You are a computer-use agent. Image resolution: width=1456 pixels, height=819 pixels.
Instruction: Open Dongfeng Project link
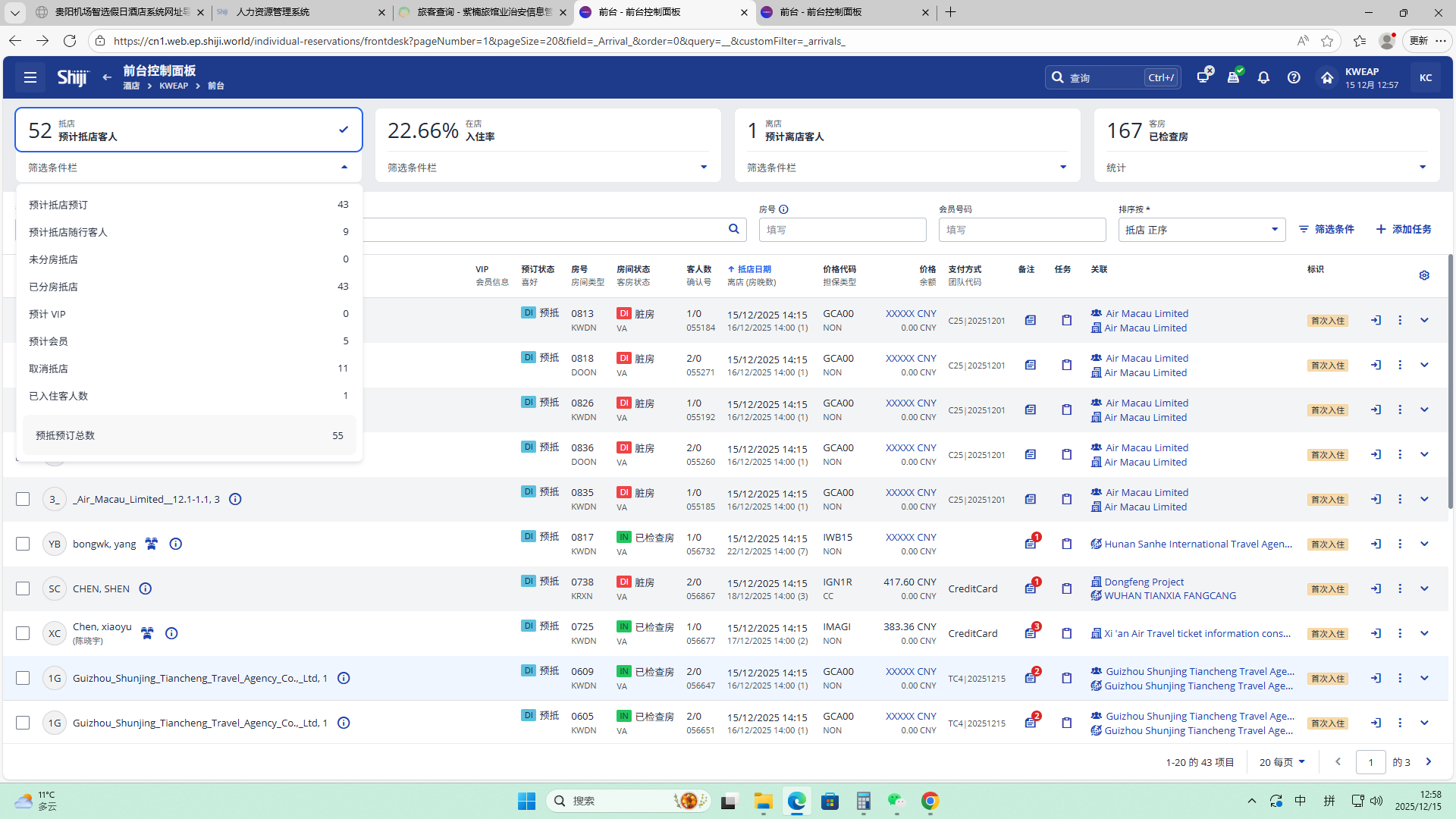(1144, 582)
